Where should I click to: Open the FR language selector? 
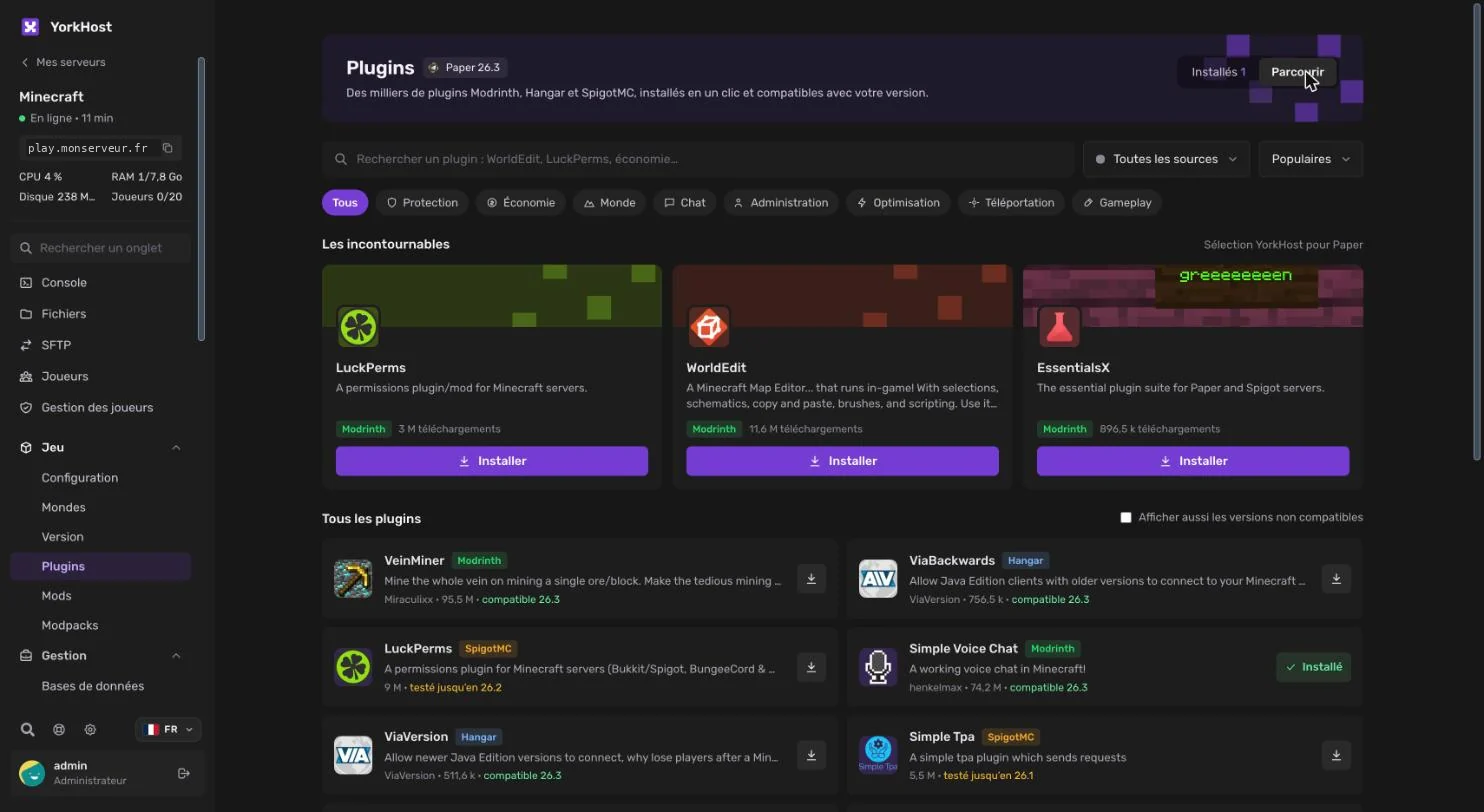pos(168,730)
